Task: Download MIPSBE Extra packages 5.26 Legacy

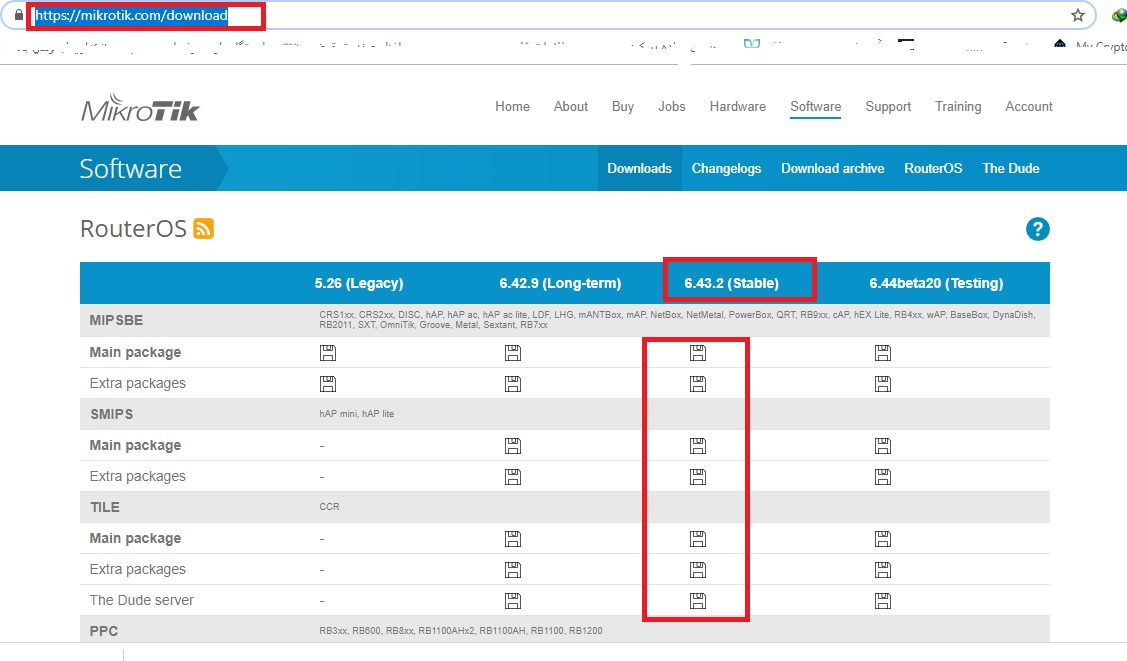Action: (x=328, y=384)
